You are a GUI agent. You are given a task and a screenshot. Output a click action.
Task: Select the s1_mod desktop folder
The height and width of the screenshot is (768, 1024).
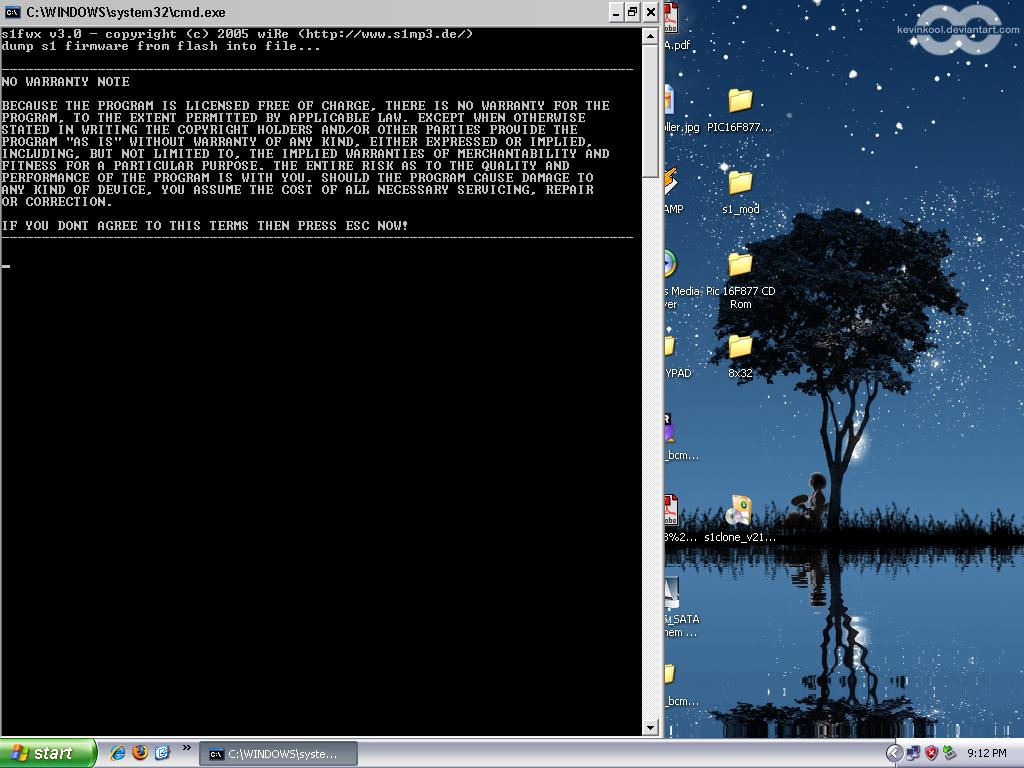pos(741,192)
